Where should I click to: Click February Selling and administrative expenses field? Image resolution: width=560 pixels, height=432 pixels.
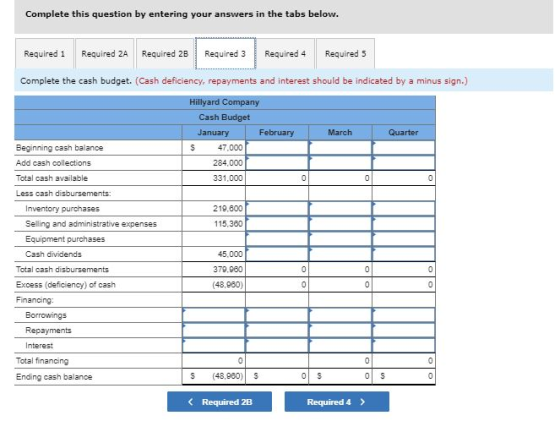pyautogui.click(x=277, y=224)
